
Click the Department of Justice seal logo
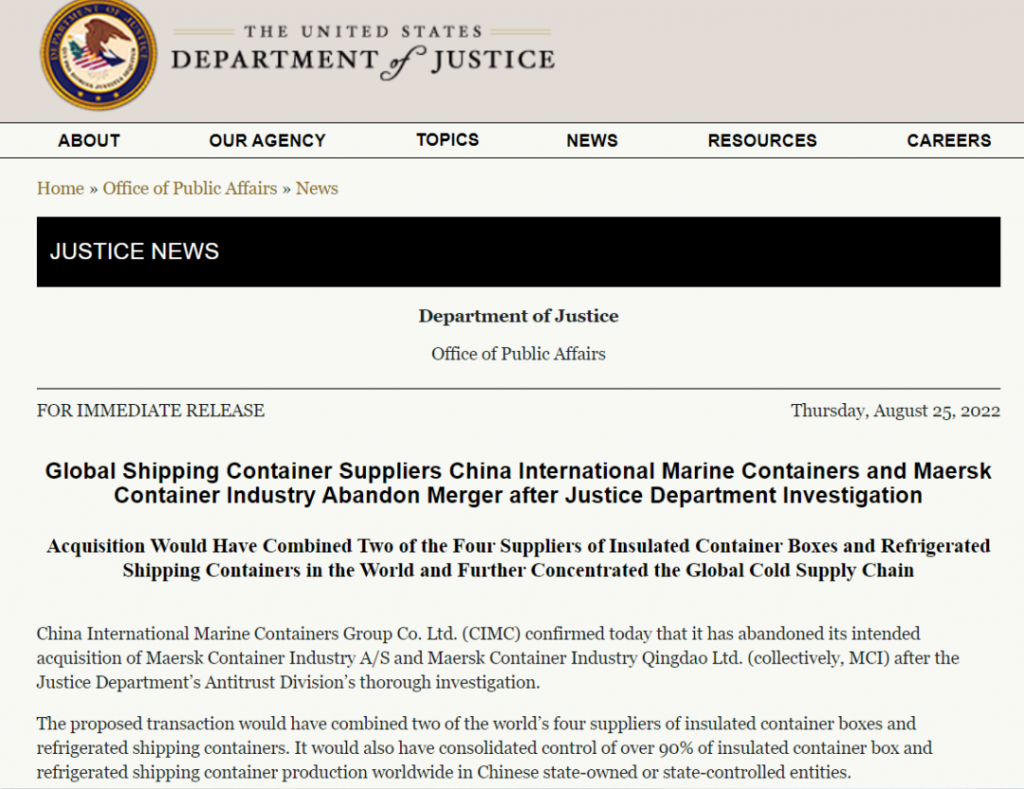pos(98,54)
